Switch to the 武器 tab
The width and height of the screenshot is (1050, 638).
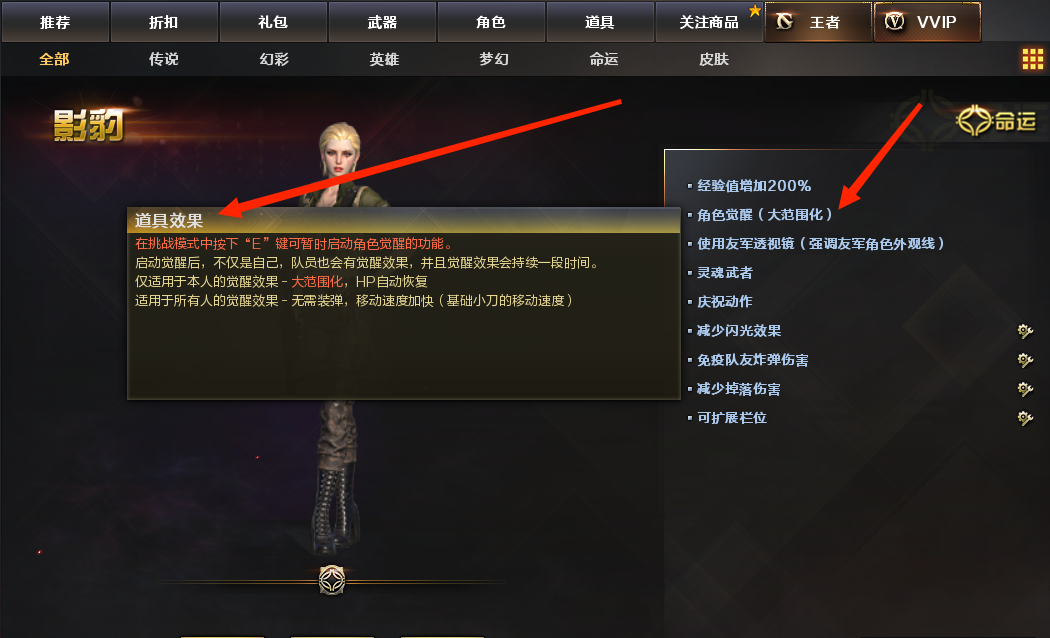pos(382,22)
